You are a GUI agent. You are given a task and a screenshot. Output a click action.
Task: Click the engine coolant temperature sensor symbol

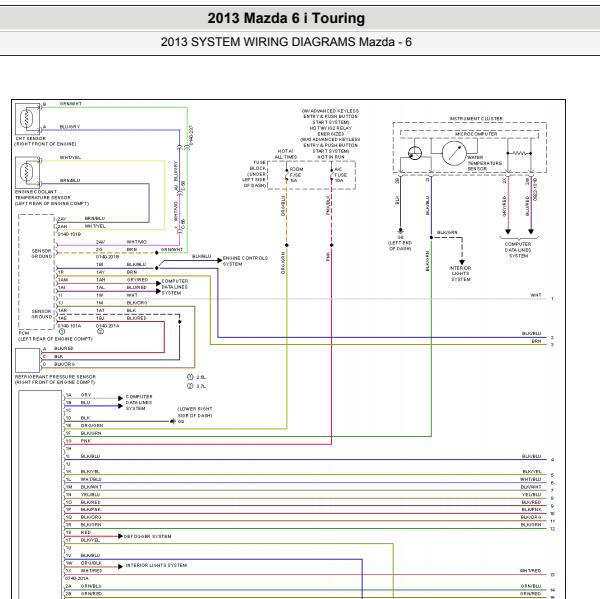pyautogui.click(x=28, y=172)
